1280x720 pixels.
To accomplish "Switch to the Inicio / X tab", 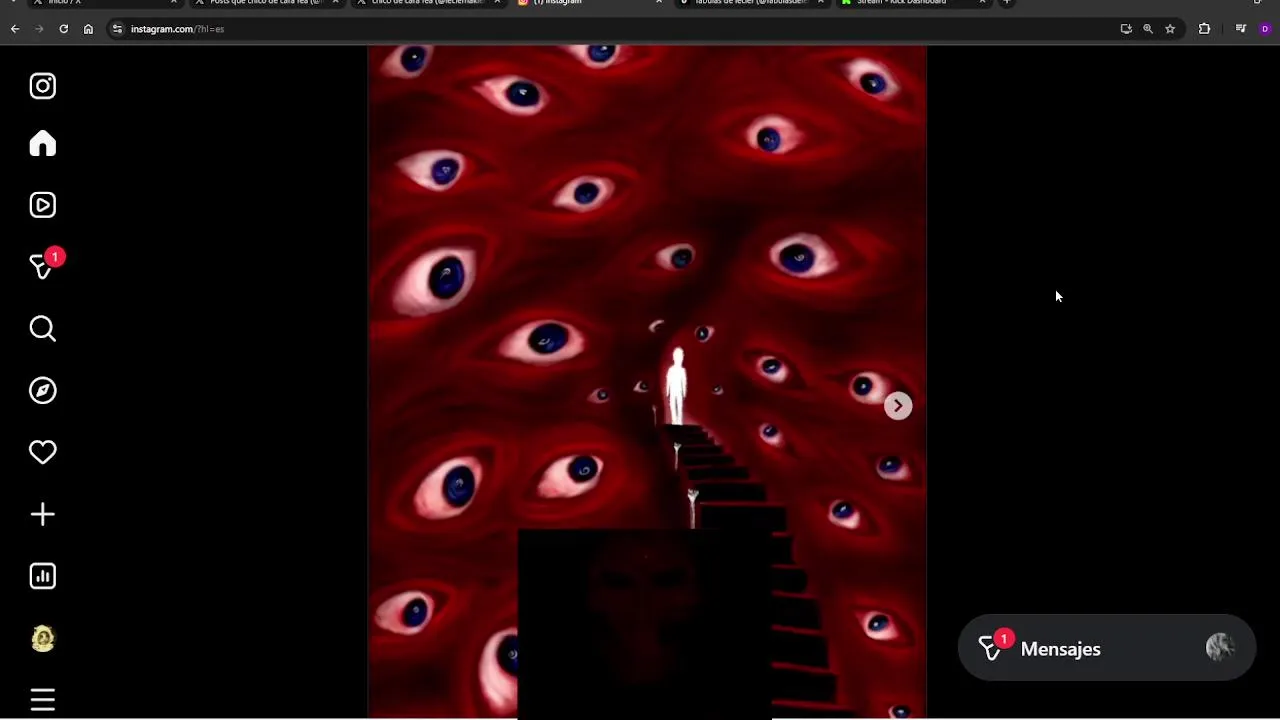I will pos(103,3).
